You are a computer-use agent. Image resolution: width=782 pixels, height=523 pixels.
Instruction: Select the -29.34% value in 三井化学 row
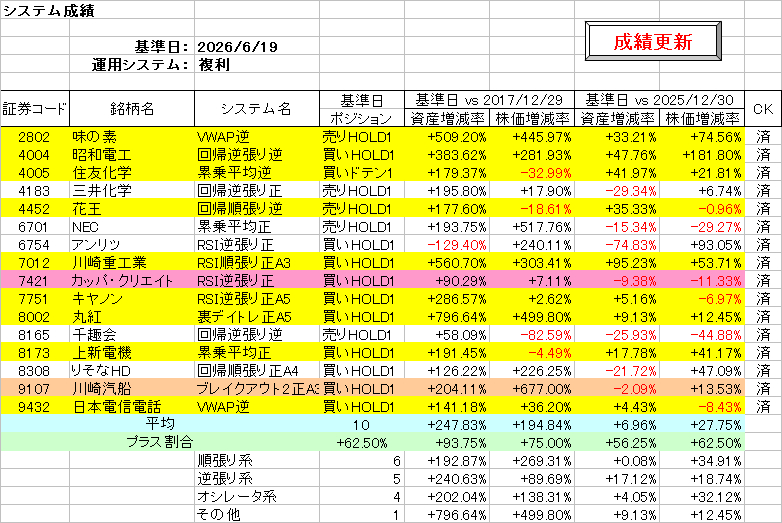[x=617, y=190]
